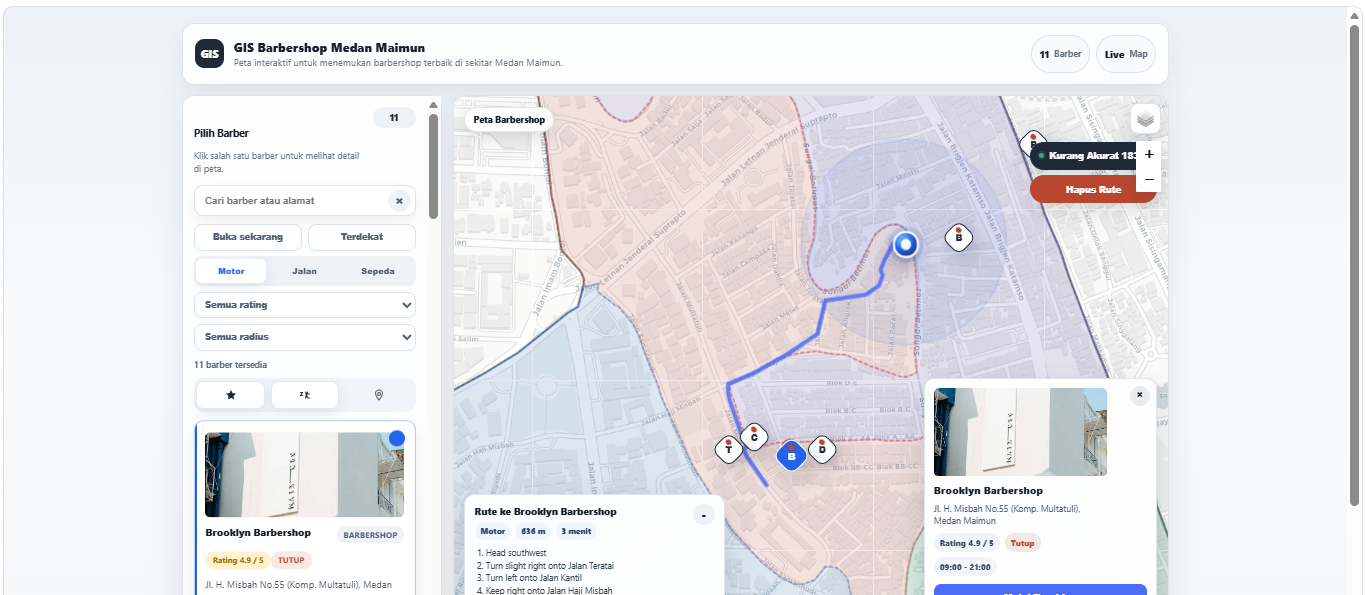Open the Brooklyn Barbershop card photo in sidebar
Screen dimensions: 1365x595
[305, 475]
